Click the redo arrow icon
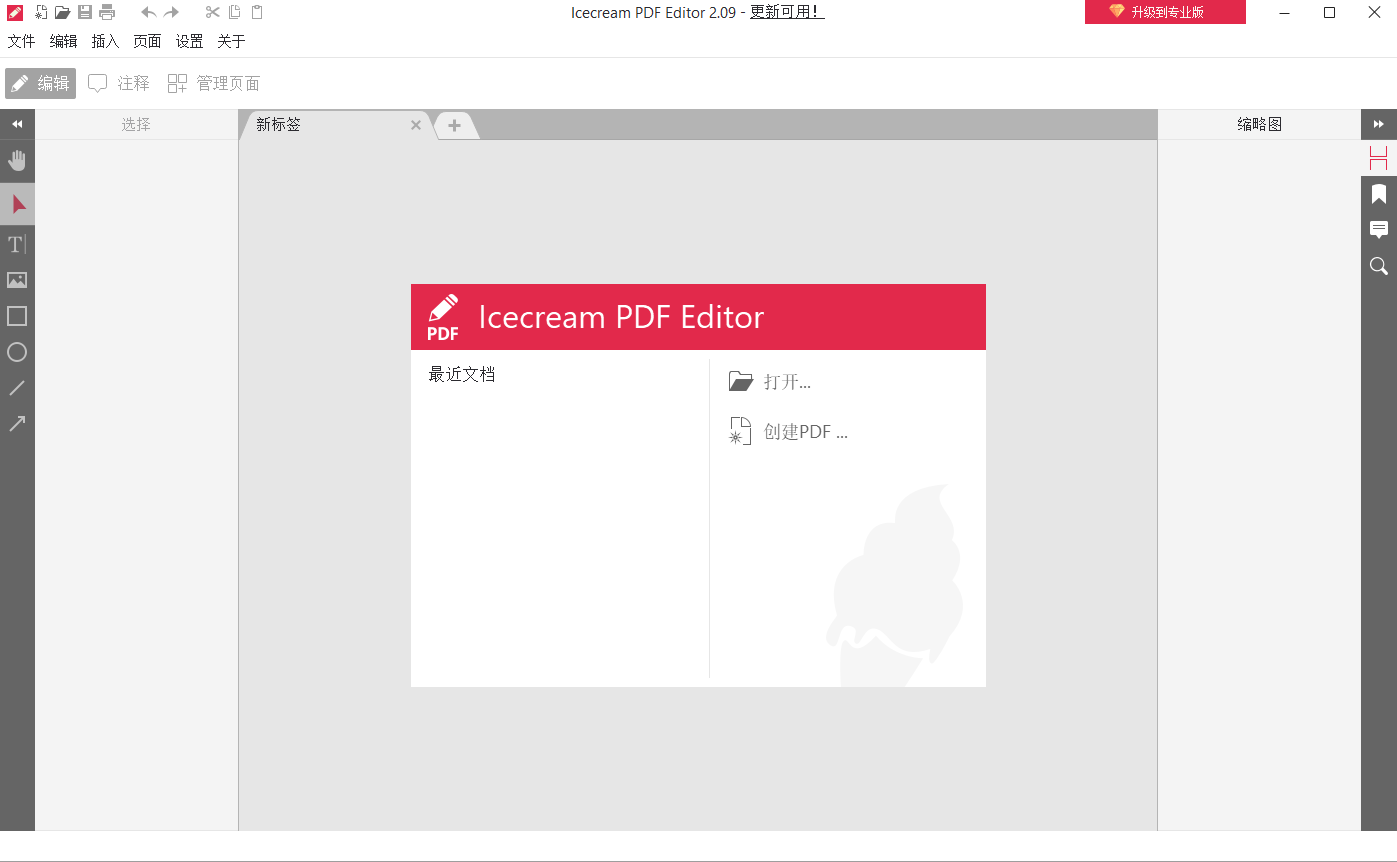 point(171,12)
